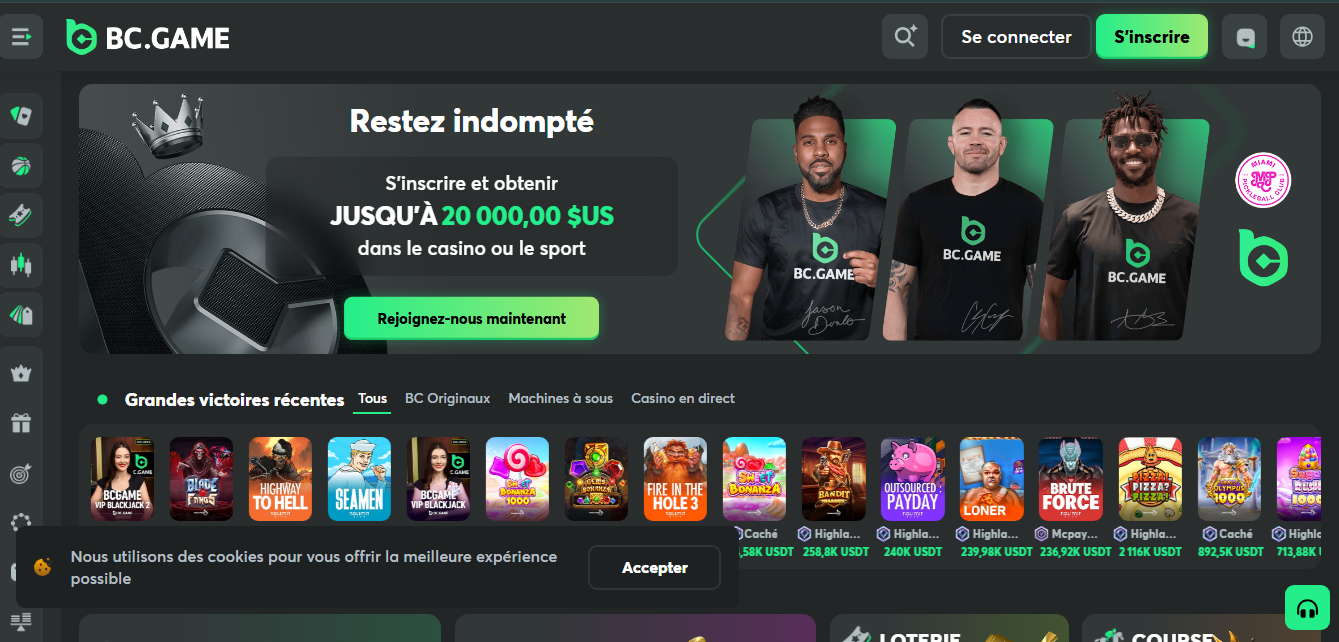Open the trading candlestick sidebar icon

(x=21, y=265)
